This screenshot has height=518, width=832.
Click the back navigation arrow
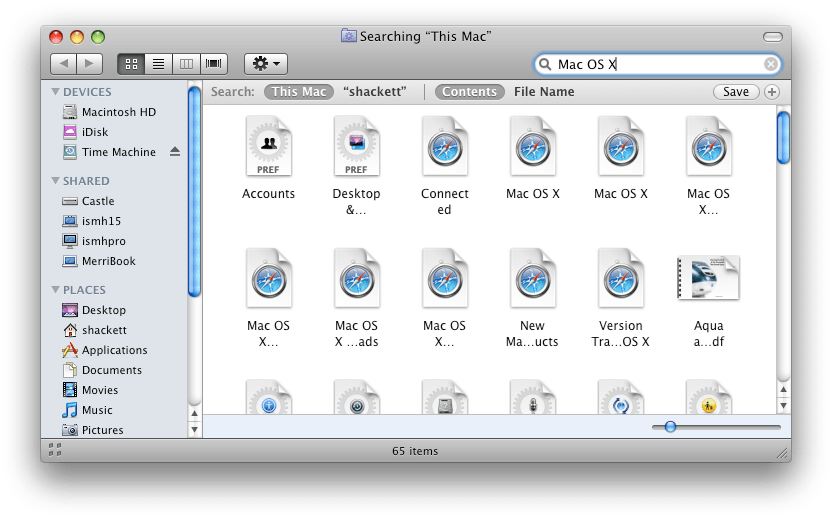63,64
